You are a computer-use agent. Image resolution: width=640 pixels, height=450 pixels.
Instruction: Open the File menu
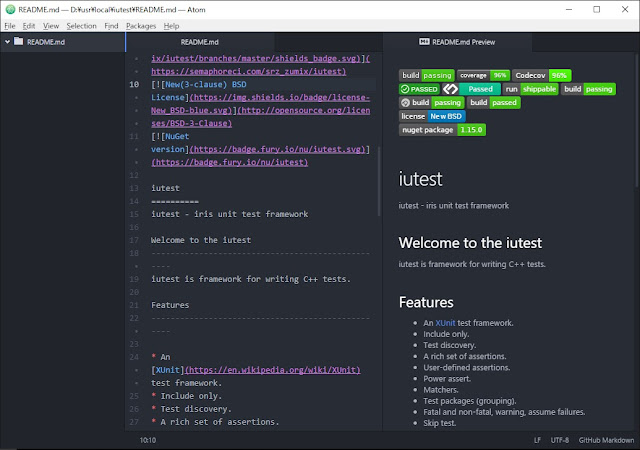[10, 26]
